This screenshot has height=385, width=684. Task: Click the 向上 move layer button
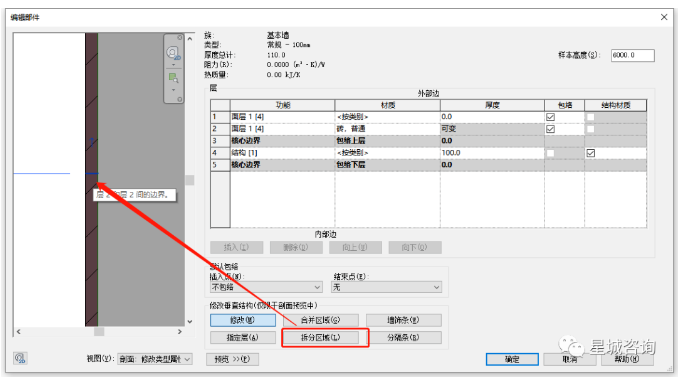coord(356,247)
